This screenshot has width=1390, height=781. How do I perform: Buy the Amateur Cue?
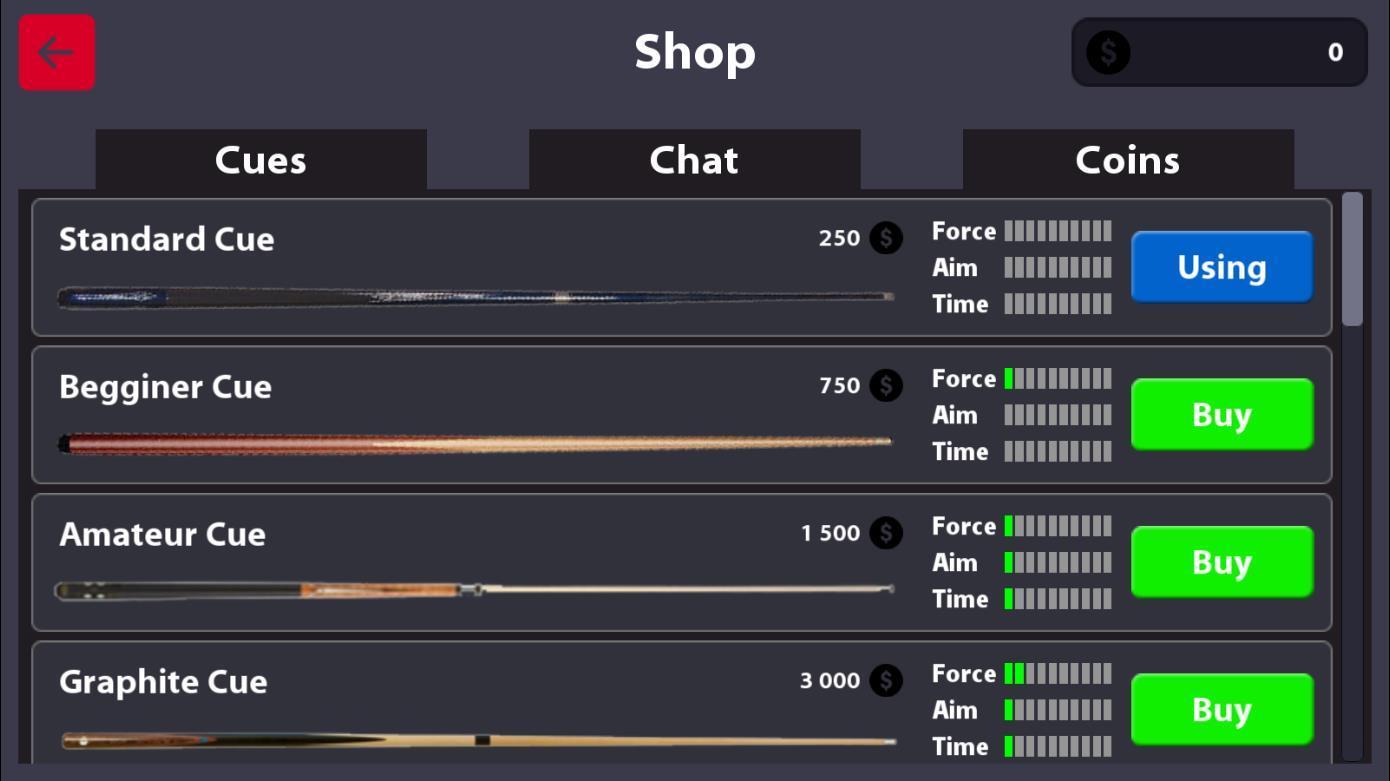tap(1221, 562)
